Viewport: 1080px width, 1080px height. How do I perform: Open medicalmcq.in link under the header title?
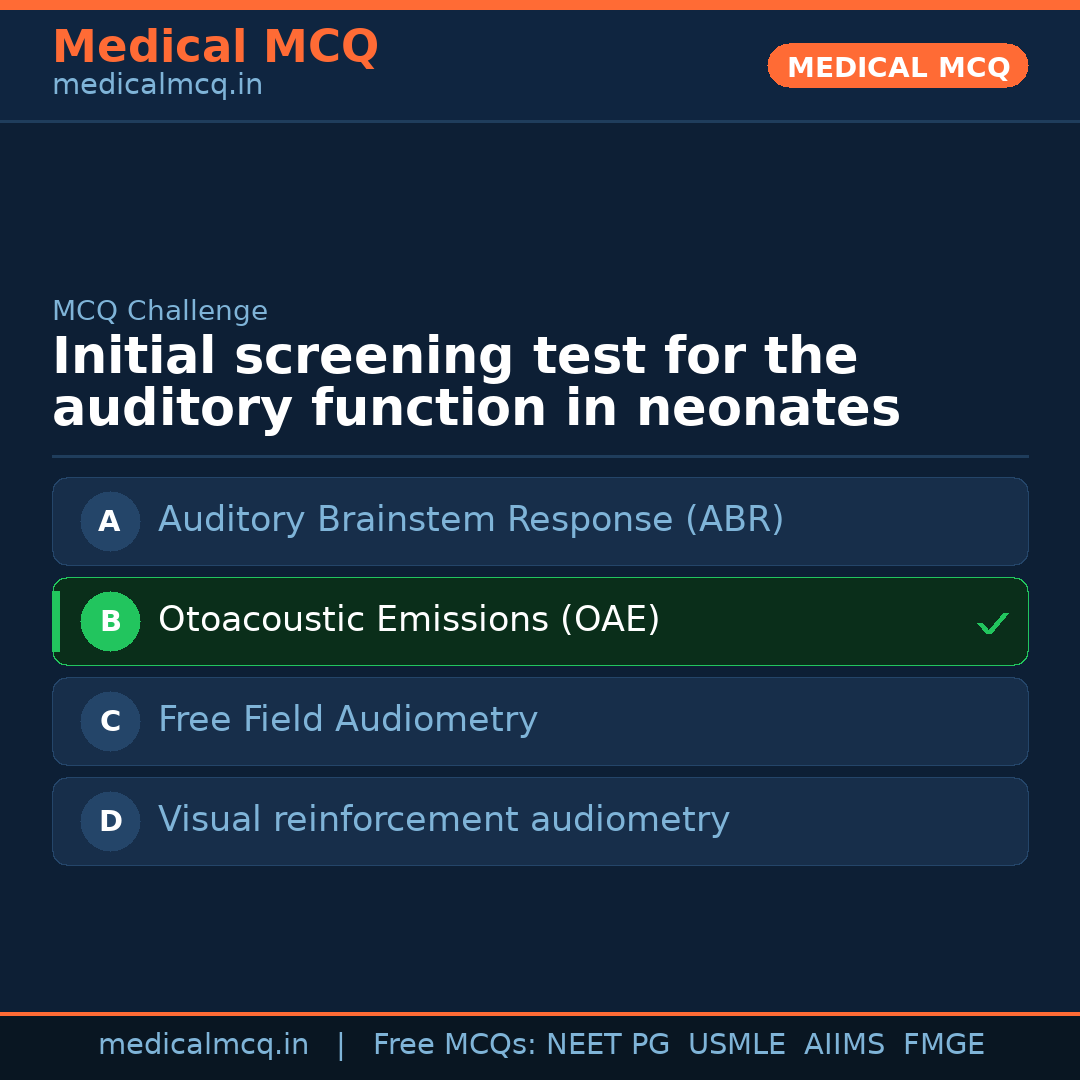[x=157, y=86]
